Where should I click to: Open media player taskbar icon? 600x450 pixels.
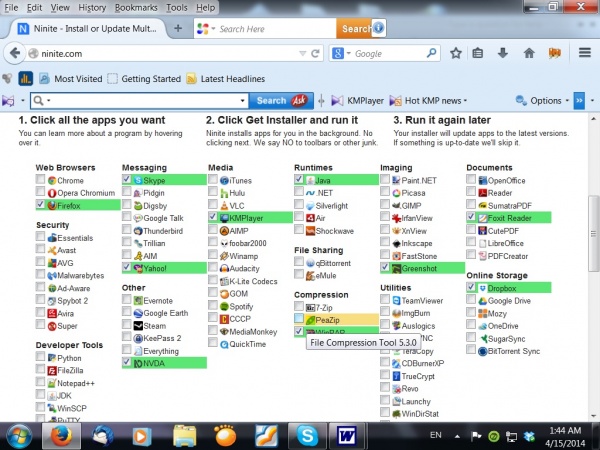pos(142,436)
